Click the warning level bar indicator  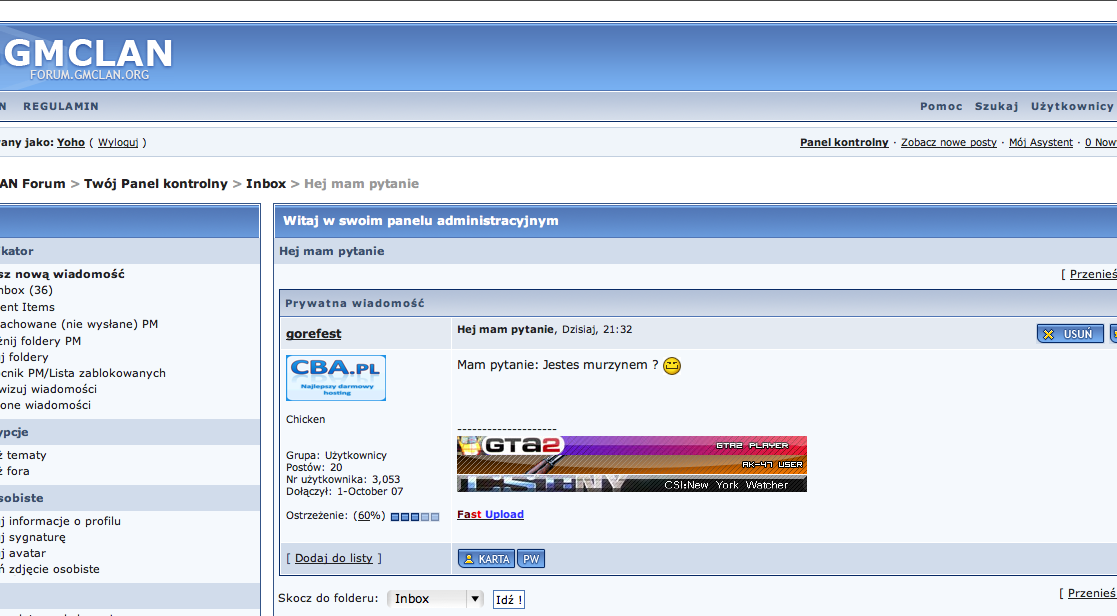[x=414, y=516]
